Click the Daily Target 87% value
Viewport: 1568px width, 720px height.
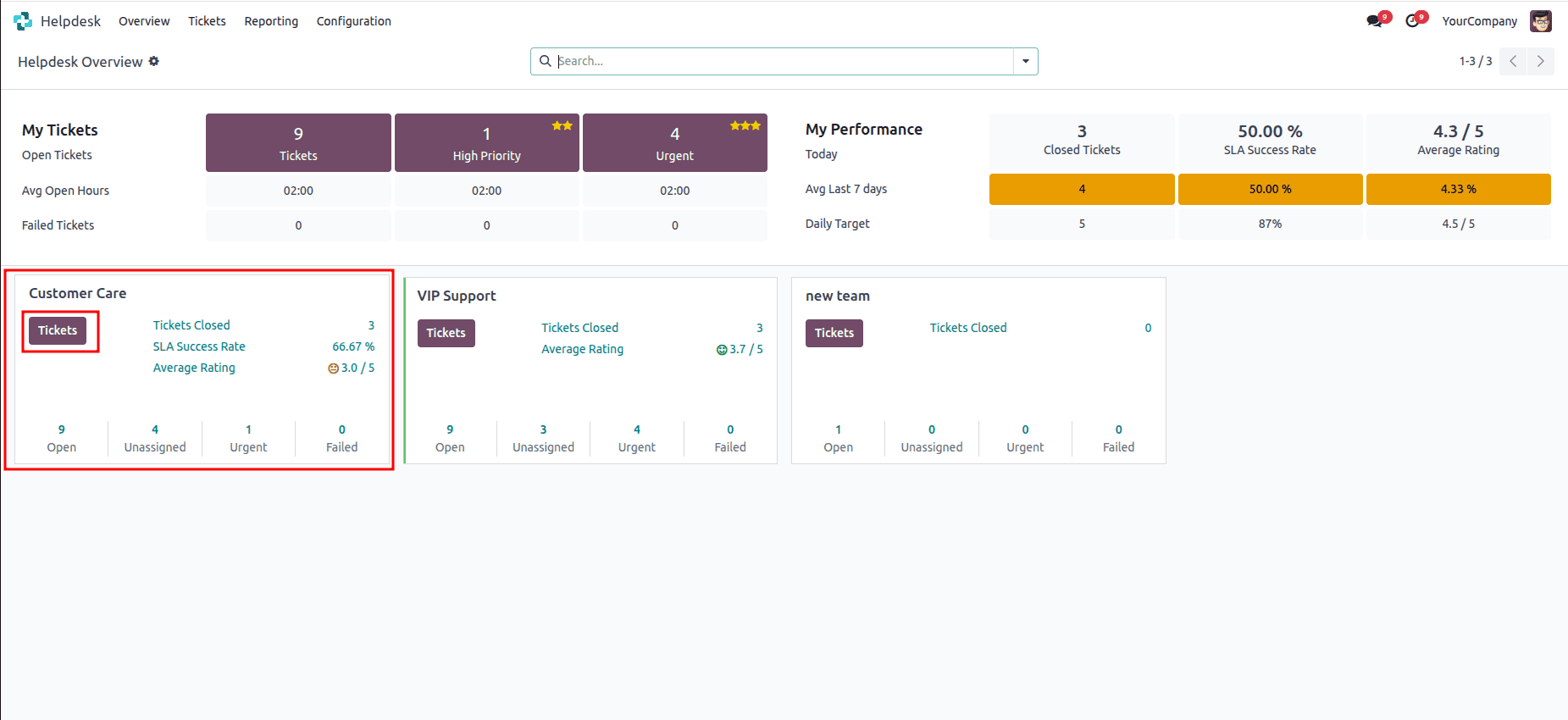(x=1270, y=224)
